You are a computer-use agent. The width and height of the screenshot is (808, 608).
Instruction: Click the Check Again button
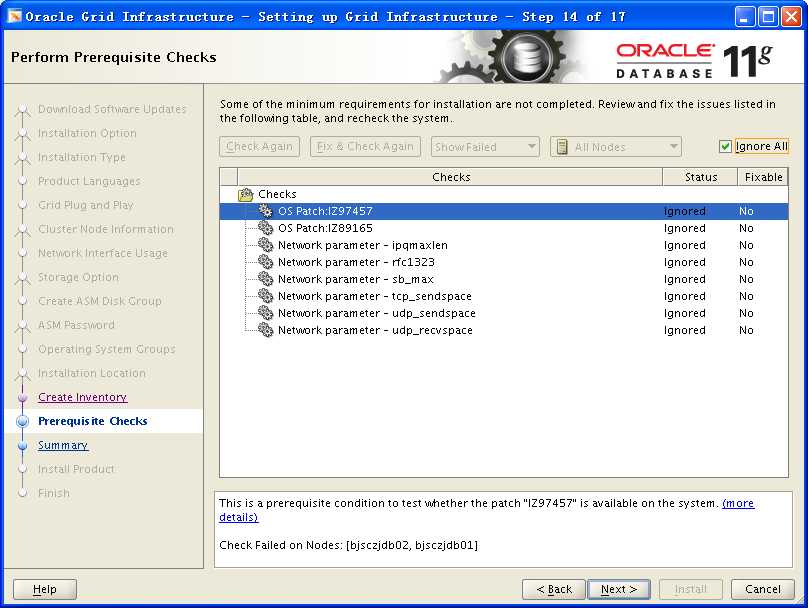259,147
